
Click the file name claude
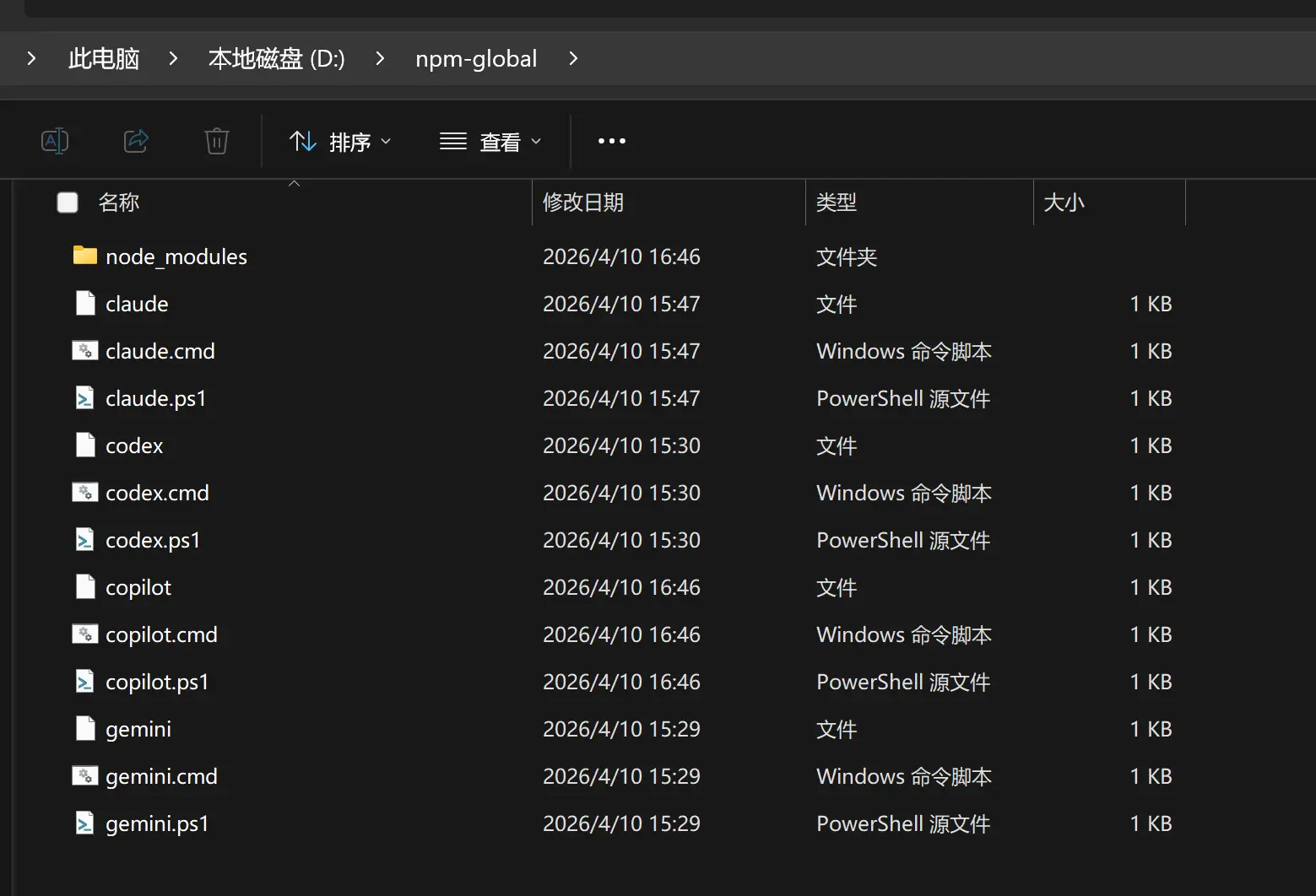click(137, 304)
